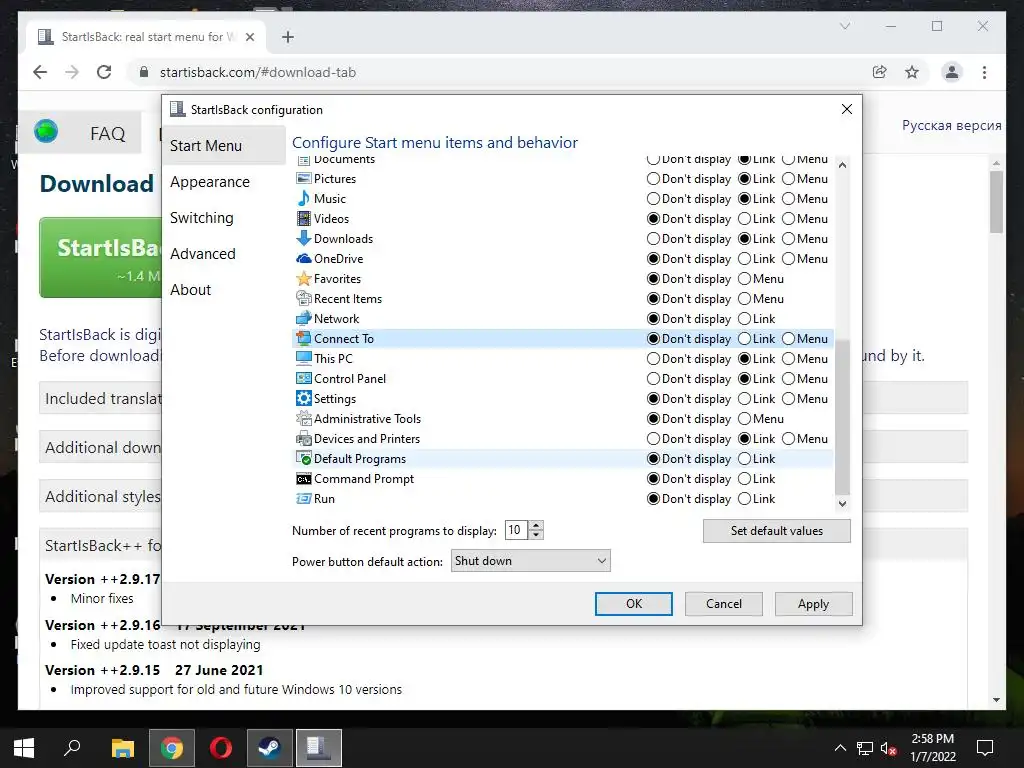Increase number of recent programs
The width and height of the screenshot is (1024, 768).
pos(536,525)
